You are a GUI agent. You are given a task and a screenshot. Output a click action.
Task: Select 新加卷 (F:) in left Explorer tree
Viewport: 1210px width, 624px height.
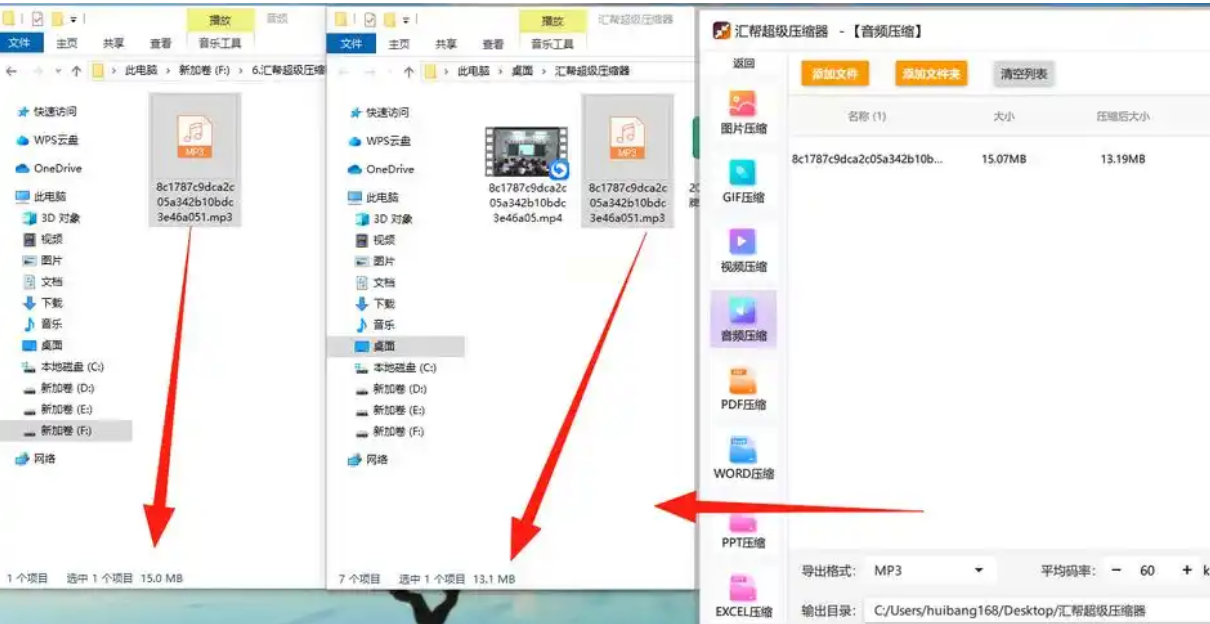tap(65, 430)
